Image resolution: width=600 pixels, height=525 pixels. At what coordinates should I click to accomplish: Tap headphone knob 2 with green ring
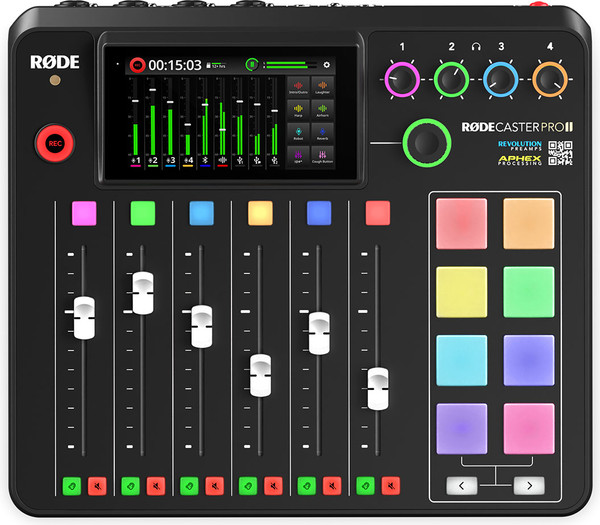[x=452, y=79]
